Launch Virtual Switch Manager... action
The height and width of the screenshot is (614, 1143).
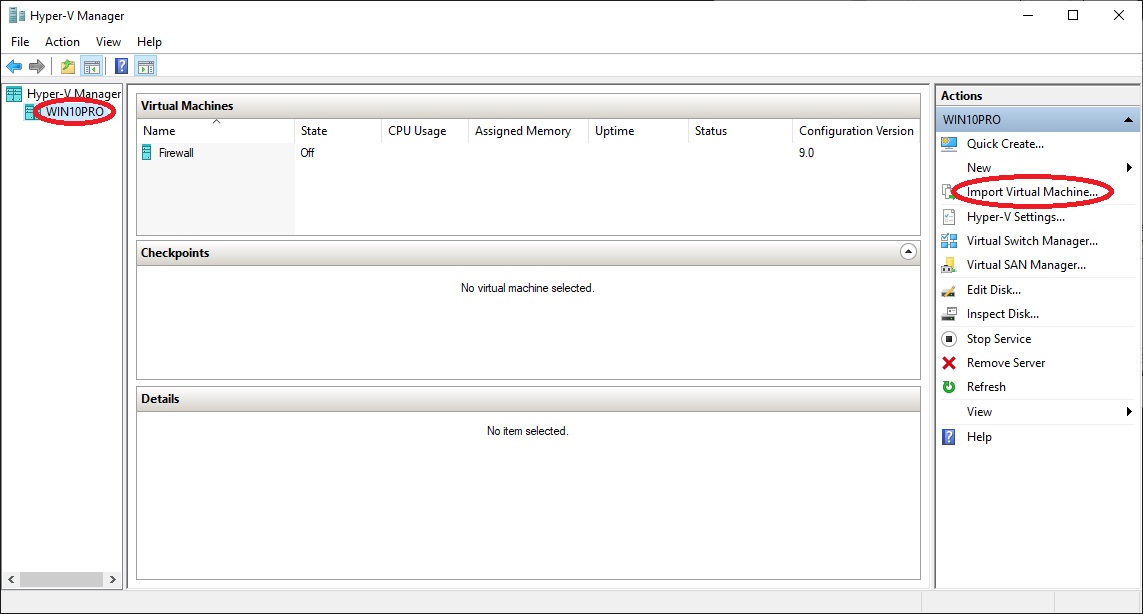click(x=1032, y=241)
